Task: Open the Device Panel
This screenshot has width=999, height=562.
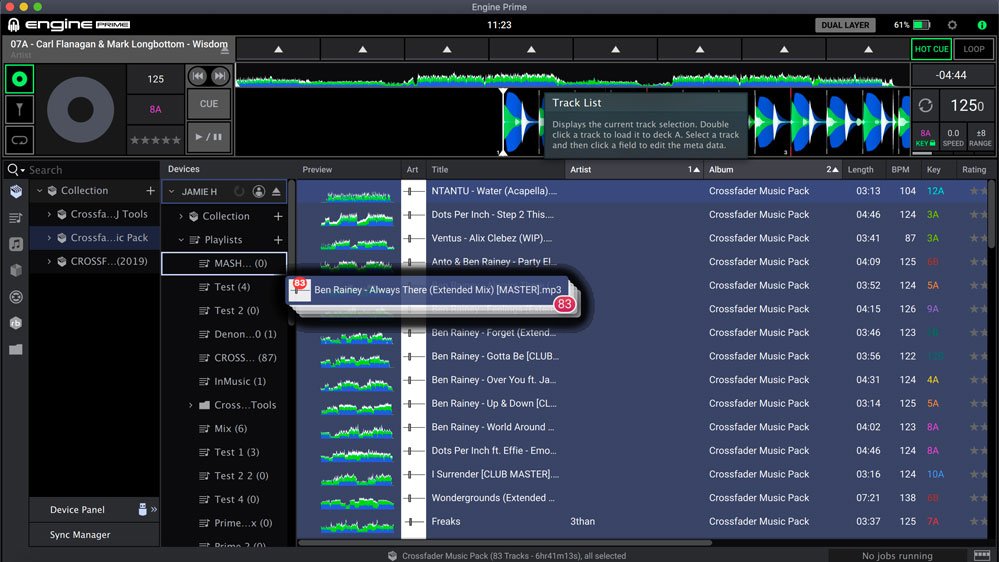Action: pos(93,510)
